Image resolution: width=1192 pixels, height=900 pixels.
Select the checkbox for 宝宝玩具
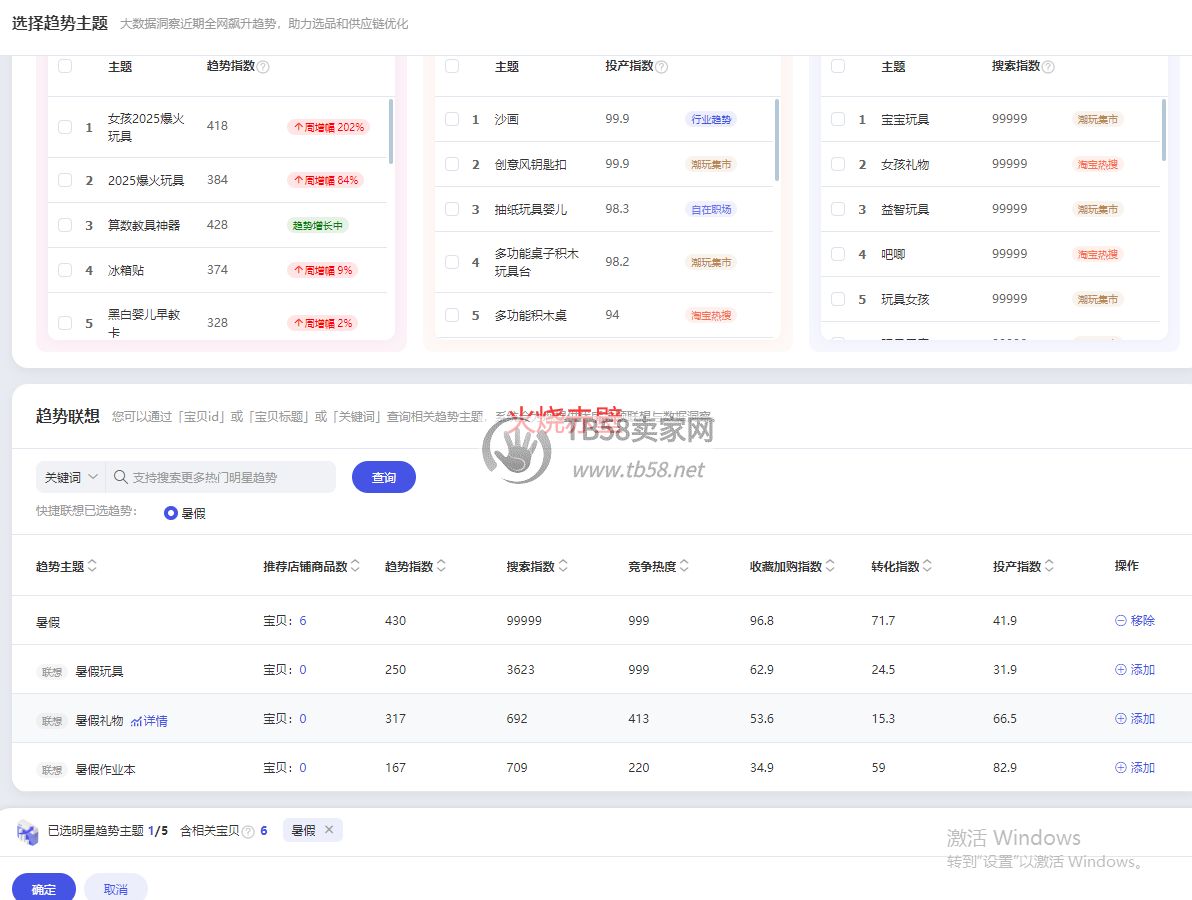click(838, 119)
